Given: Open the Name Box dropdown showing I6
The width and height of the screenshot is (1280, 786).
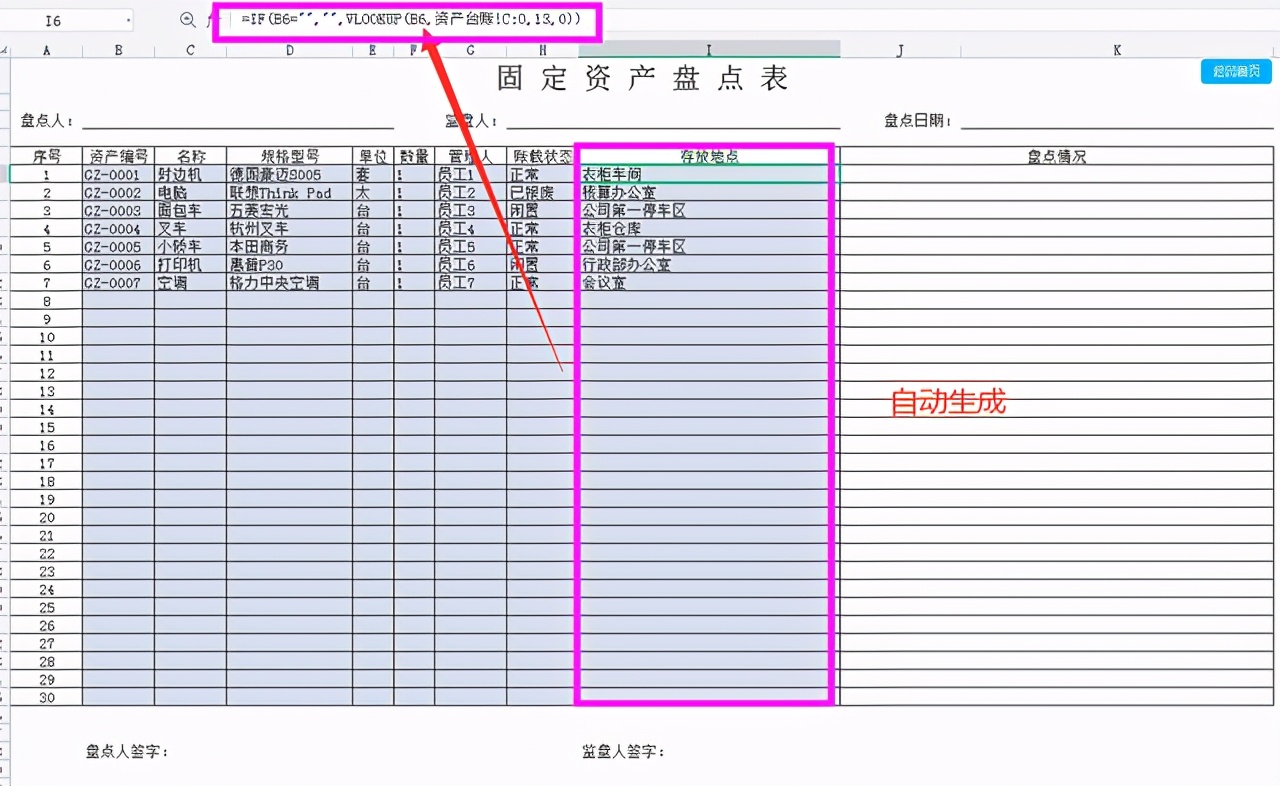Looking at the screenshot, I should click(x=126, y=19).
